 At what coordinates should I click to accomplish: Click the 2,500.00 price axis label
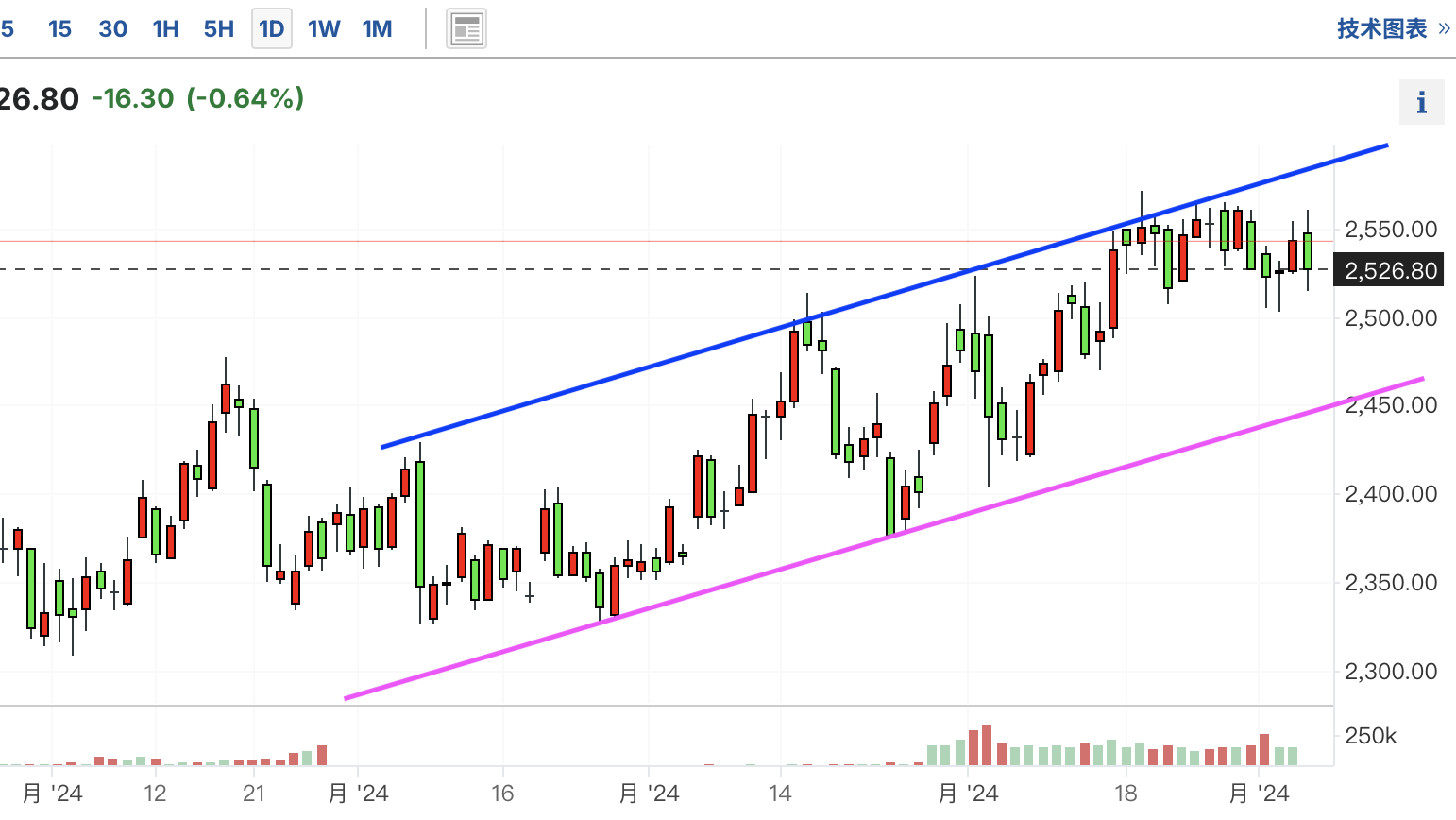pos(1391,317)
